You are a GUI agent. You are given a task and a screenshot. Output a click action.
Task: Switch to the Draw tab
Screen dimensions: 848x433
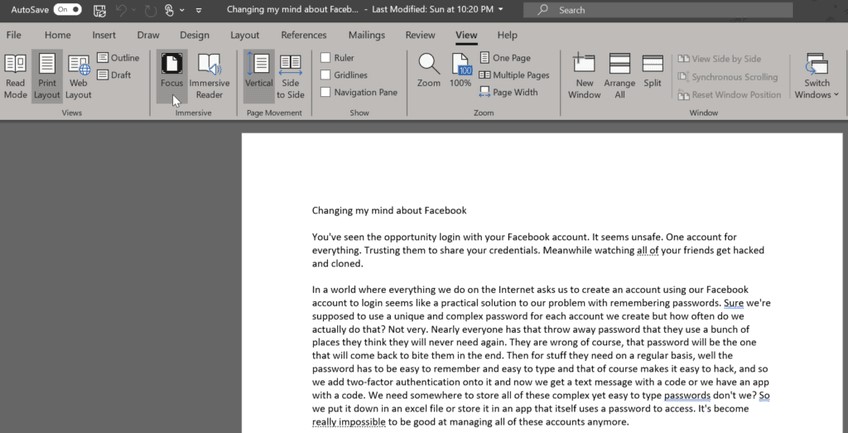point(148,35)
